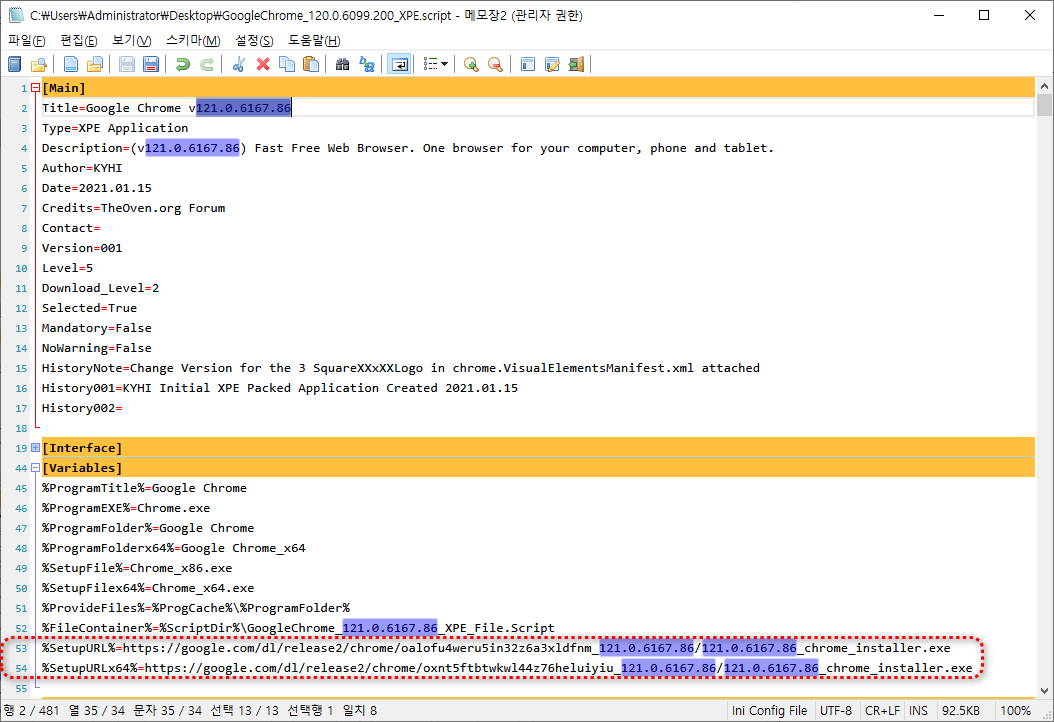The height and width of the screenshot is (722, 1054).
Task: Open the 스키마(M) menu
Action: [x=194, y=40]
